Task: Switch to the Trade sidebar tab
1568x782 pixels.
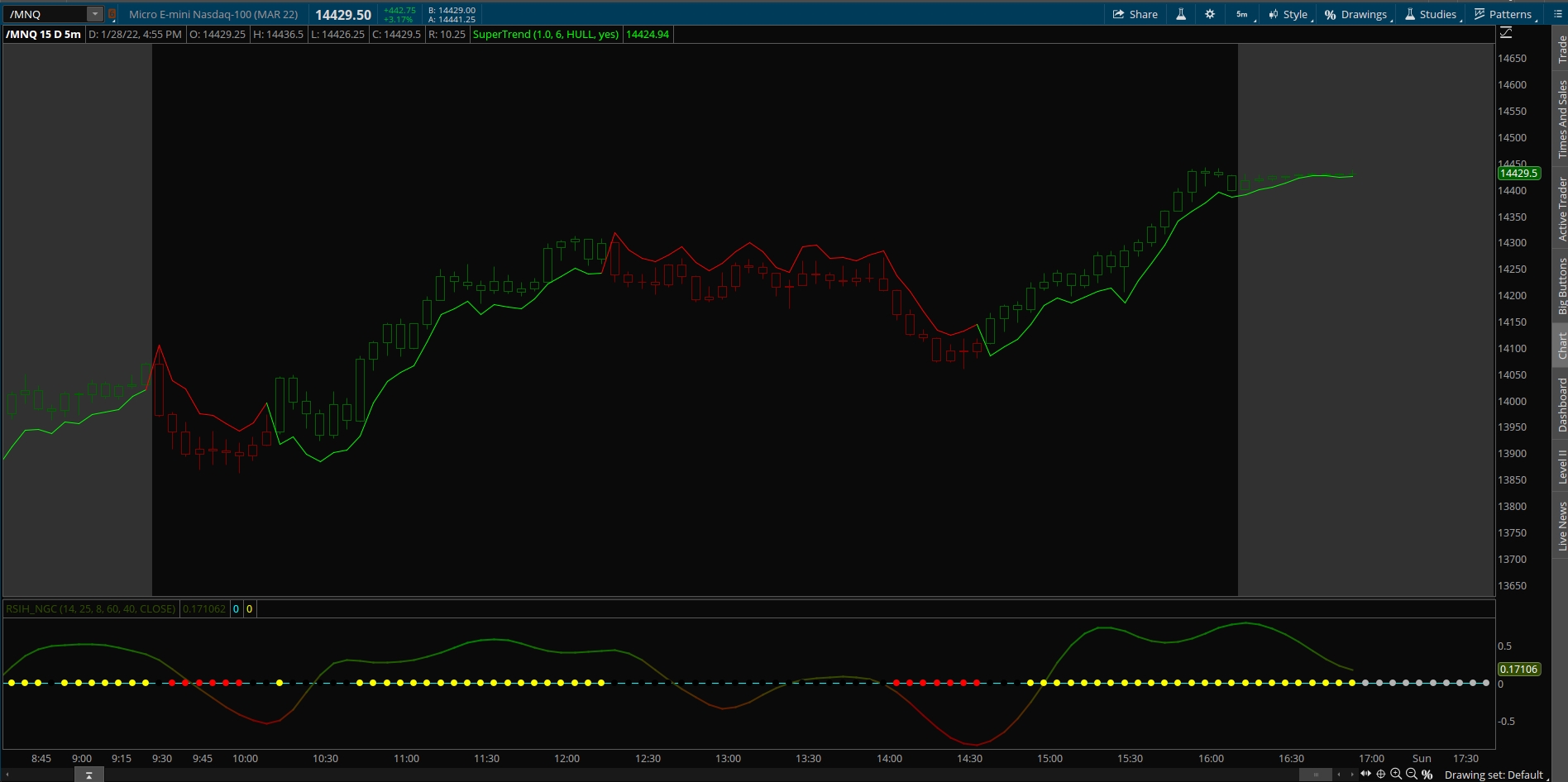Action: coord(1561,50)
